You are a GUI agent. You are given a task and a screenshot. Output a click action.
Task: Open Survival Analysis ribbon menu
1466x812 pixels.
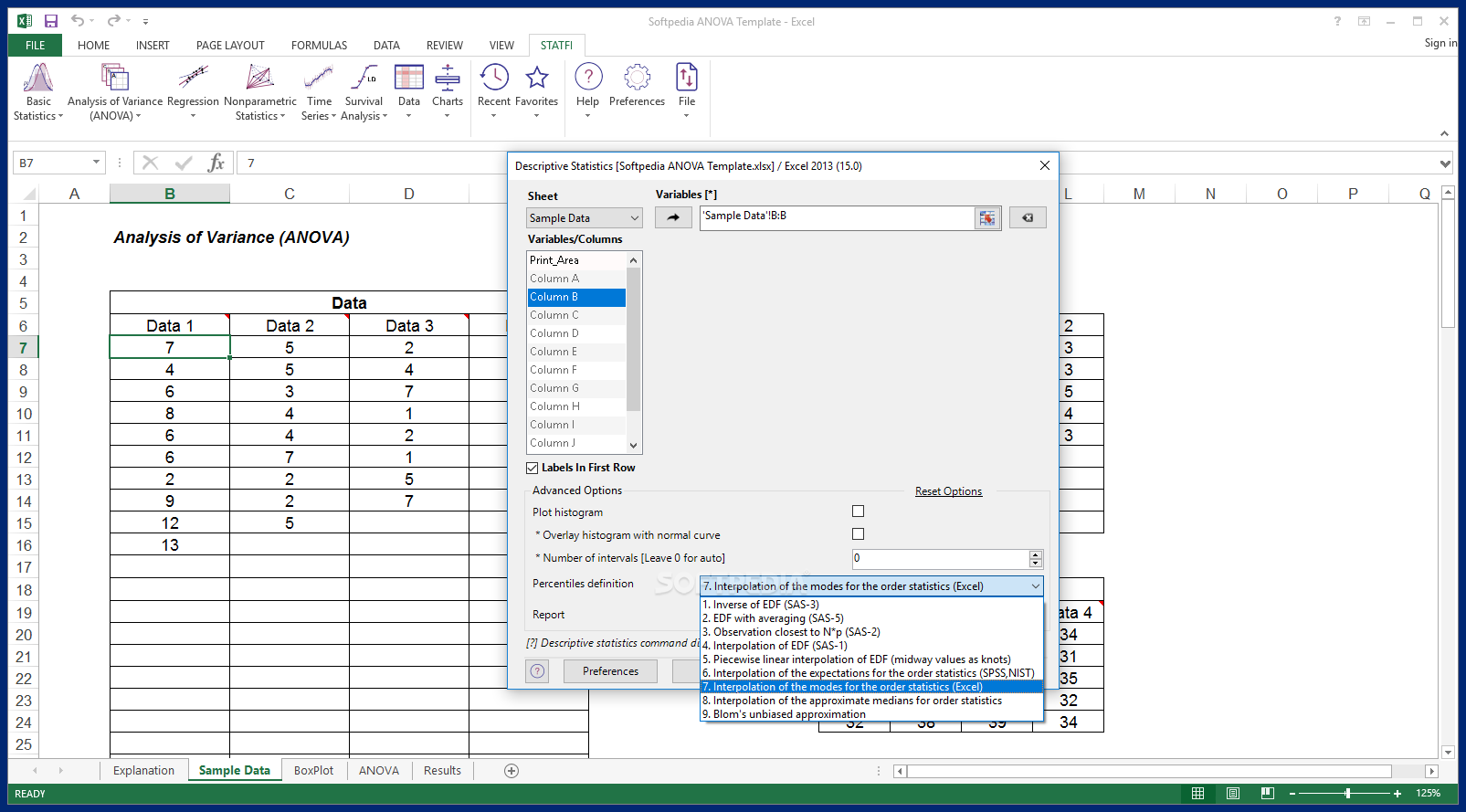(x=364, y=91)
